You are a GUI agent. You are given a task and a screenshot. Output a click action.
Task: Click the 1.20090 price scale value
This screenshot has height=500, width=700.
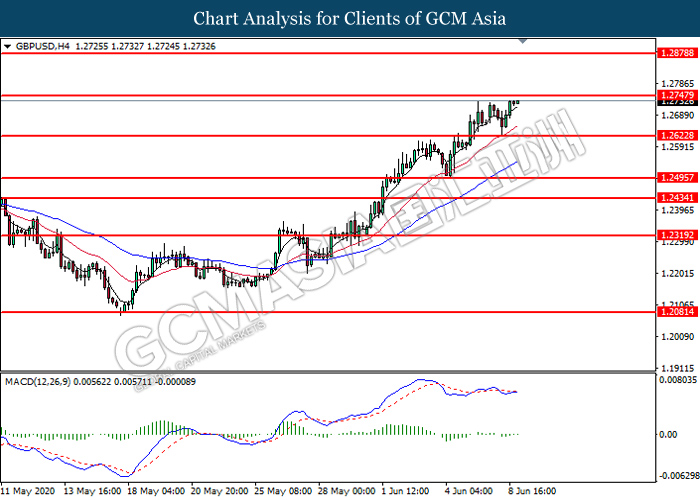click(x=678, y=337)
